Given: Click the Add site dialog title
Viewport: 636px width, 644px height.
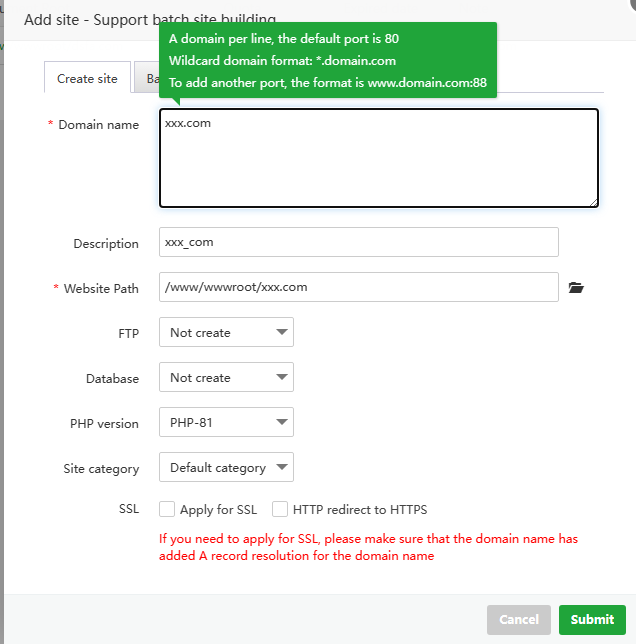Looking at the screenshot, I should tap(150, 19).
